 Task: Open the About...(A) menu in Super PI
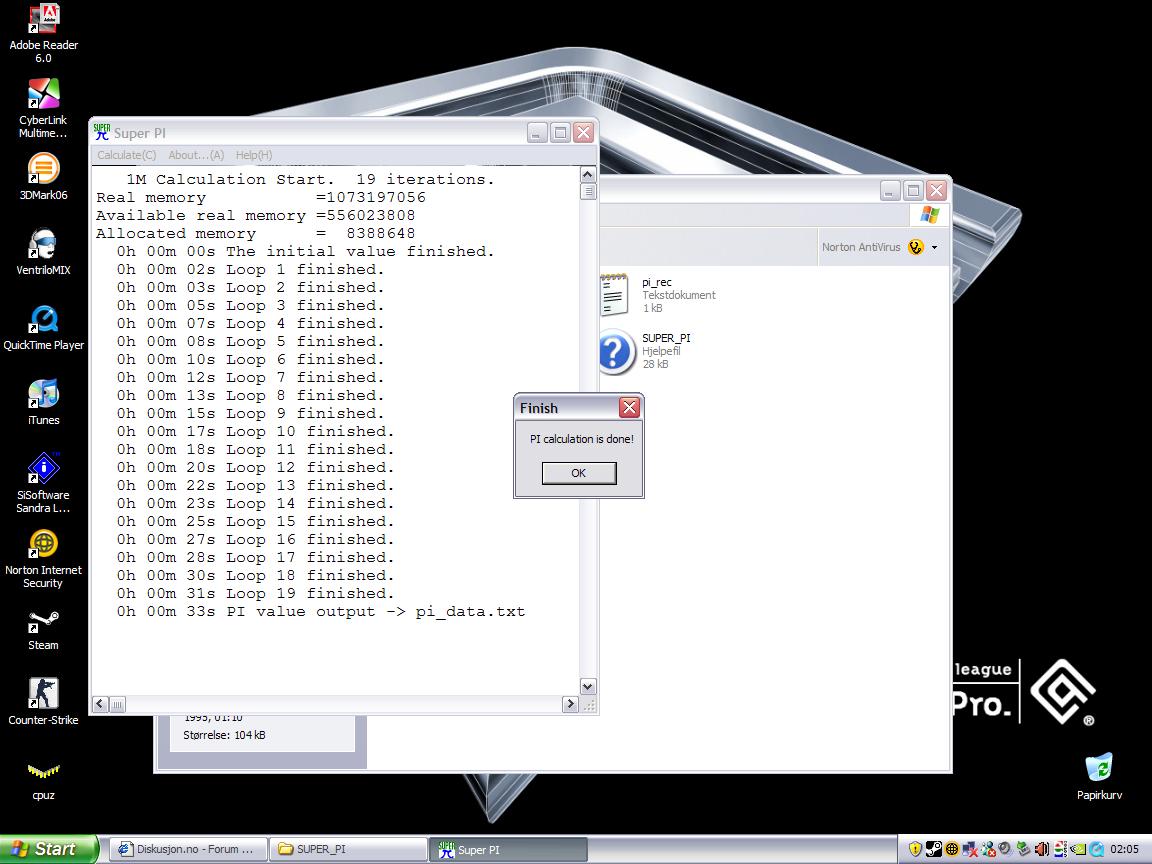click(x=196, y=155)
